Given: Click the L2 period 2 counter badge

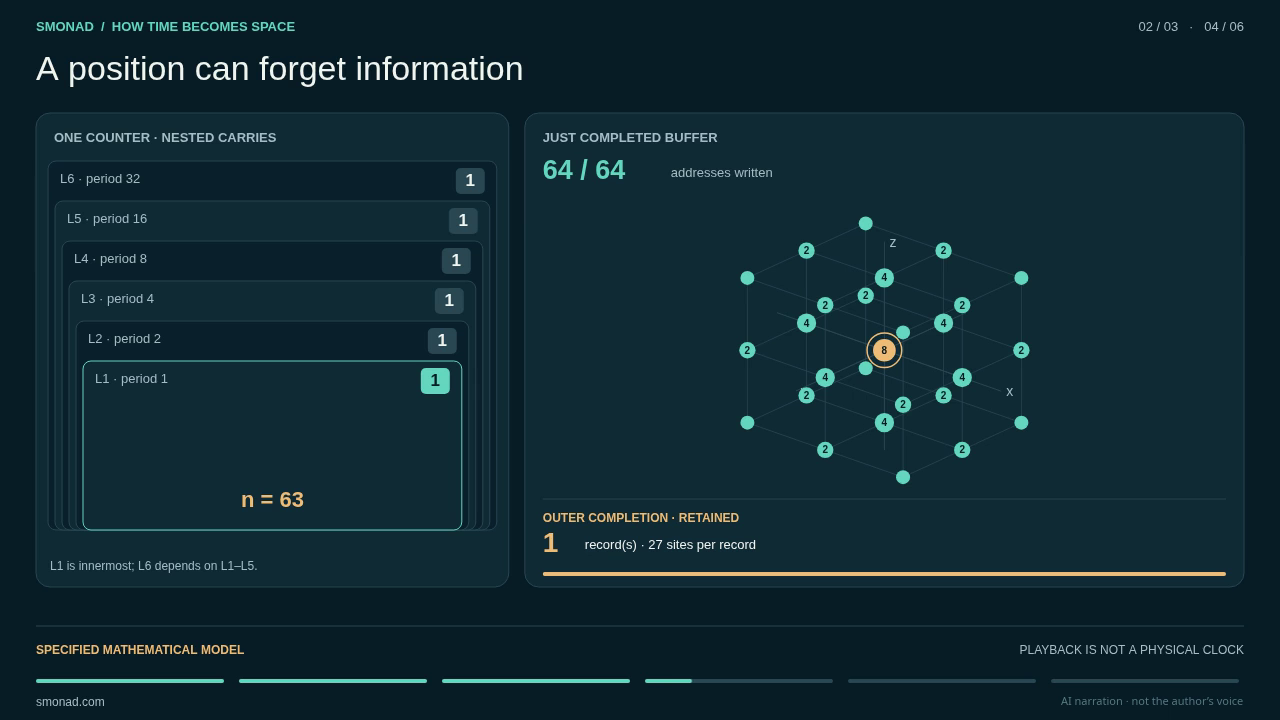Looking at the screenshot, I should [442, 341].
